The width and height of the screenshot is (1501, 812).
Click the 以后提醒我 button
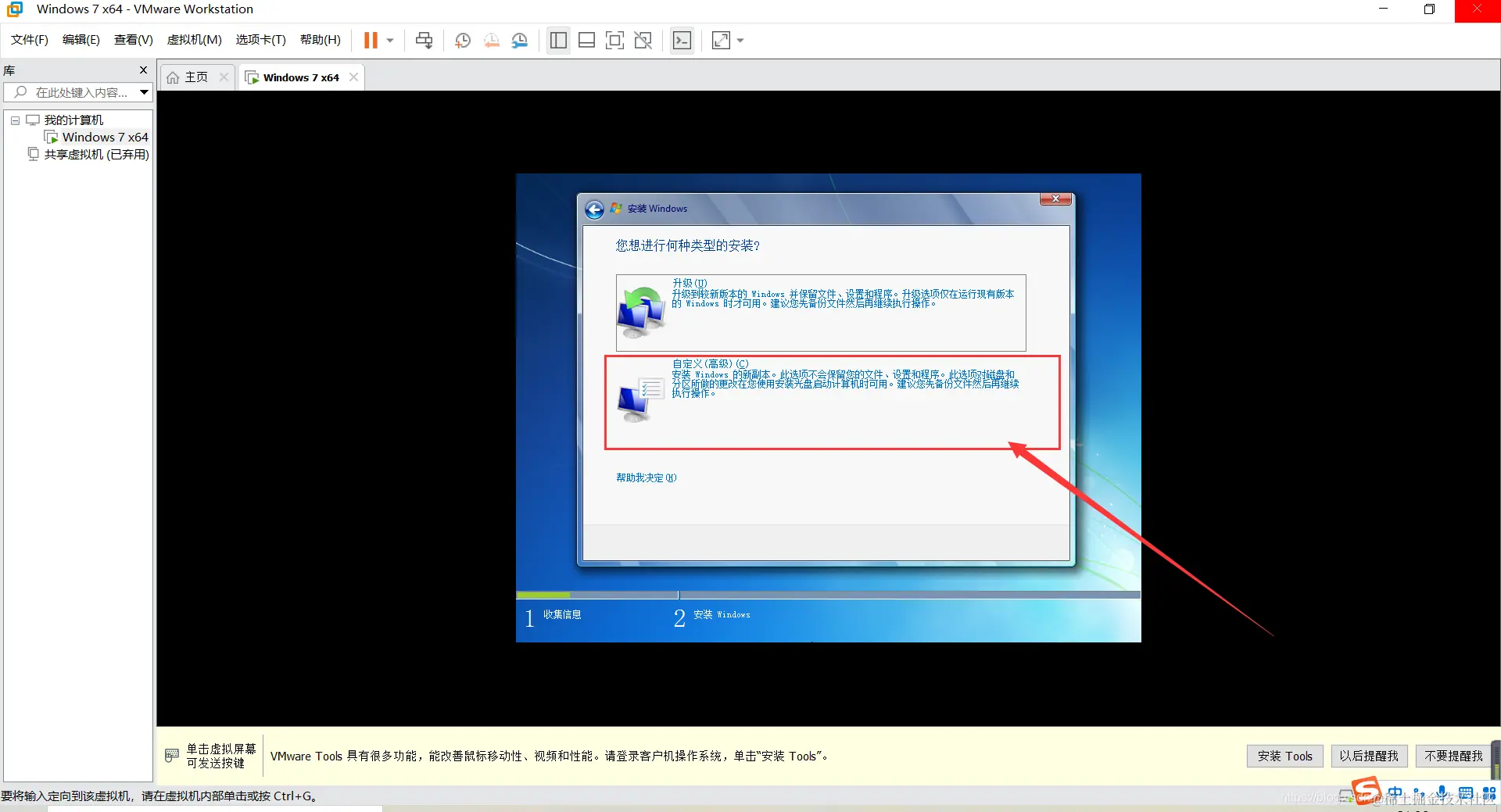pyautogui.click(x=1369, y=756)
